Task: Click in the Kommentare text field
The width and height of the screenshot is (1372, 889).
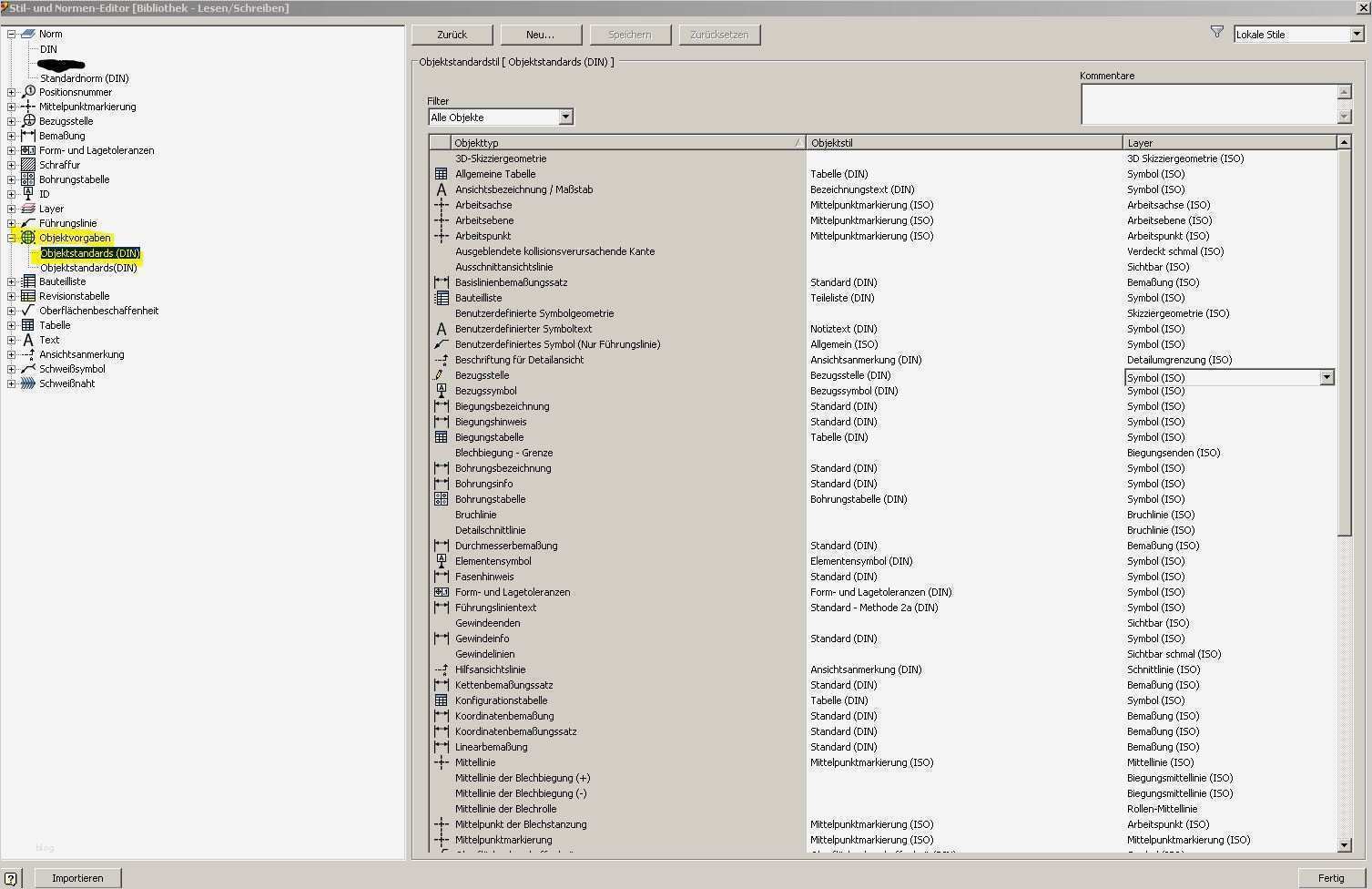Action: click(x=1208, y=104)
